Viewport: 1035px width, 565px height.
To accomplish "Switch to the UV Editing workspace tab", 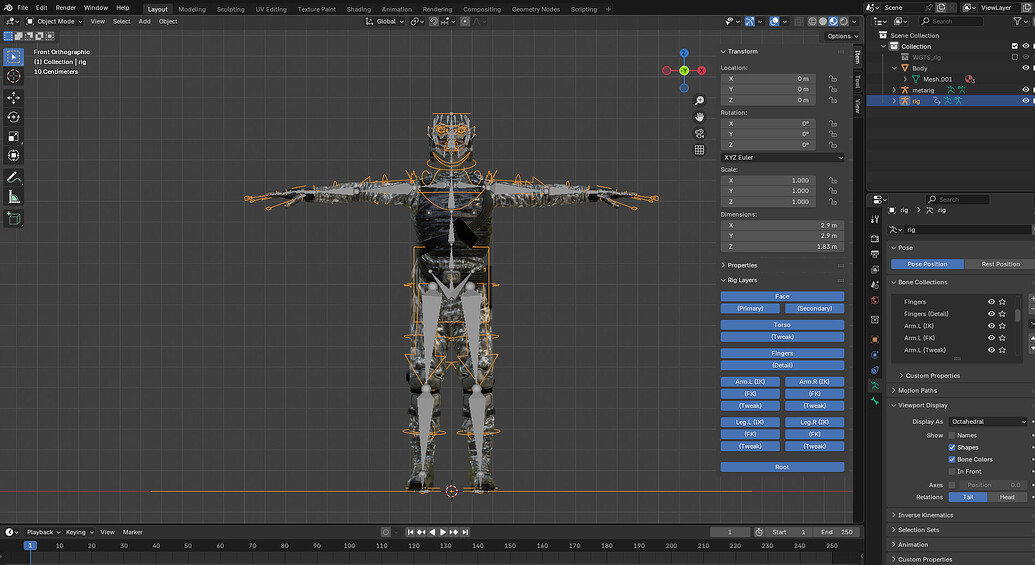I will click(271, 9).
